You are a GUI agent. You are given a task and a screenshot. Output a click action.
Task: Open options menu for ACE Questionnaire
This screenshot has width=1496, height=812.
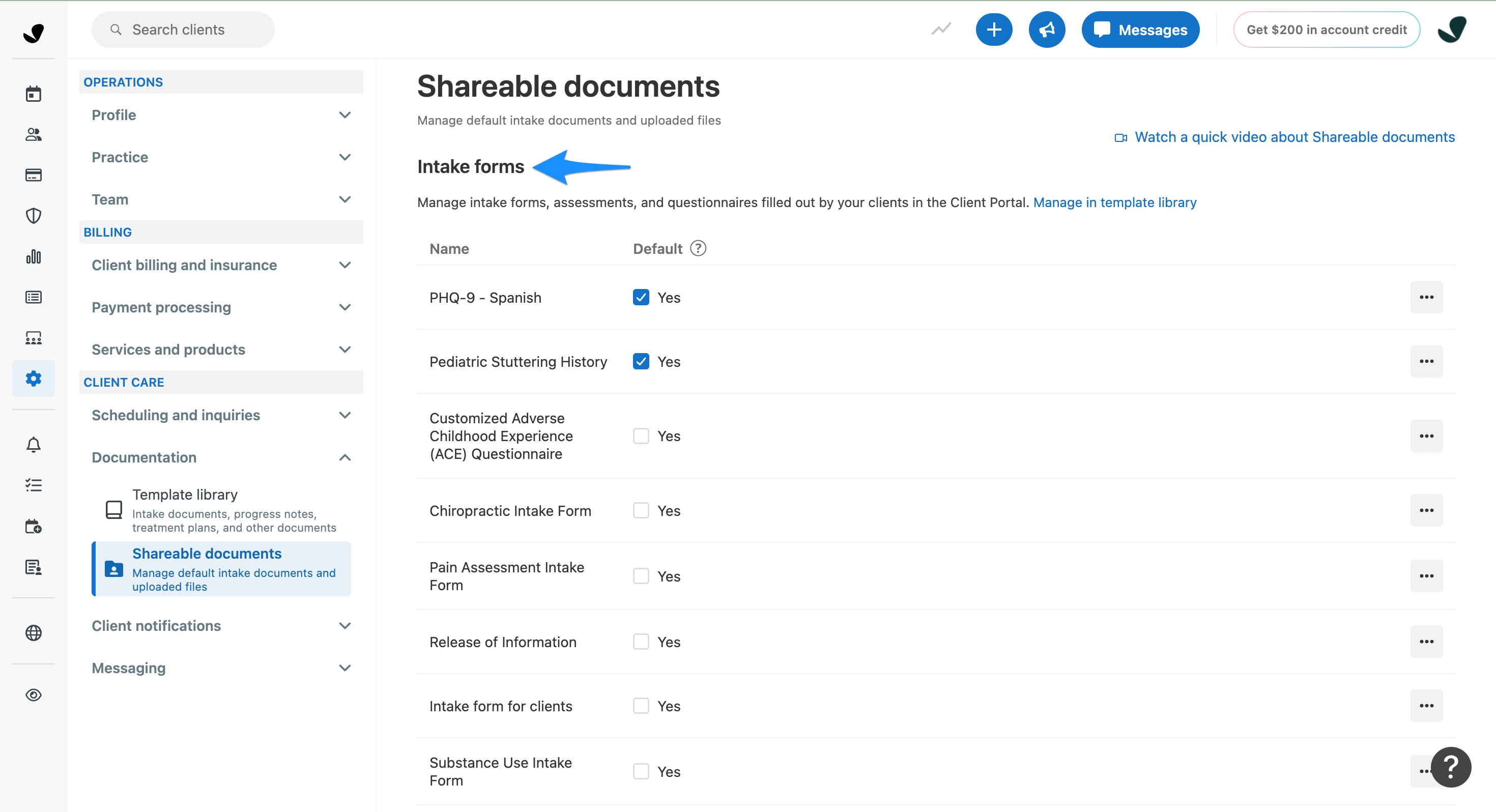coord(1426,436)
